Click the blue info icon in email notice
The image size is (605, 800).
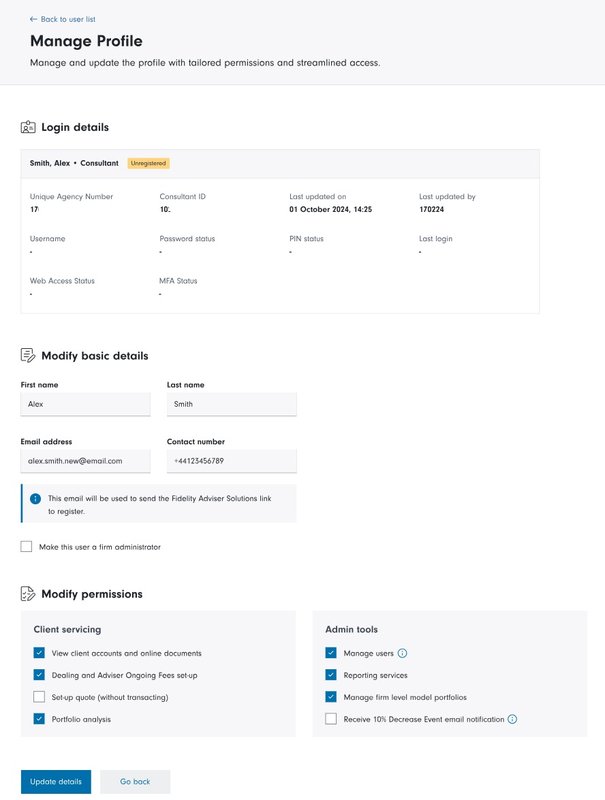pyautogui.click(x=35, y=498)
